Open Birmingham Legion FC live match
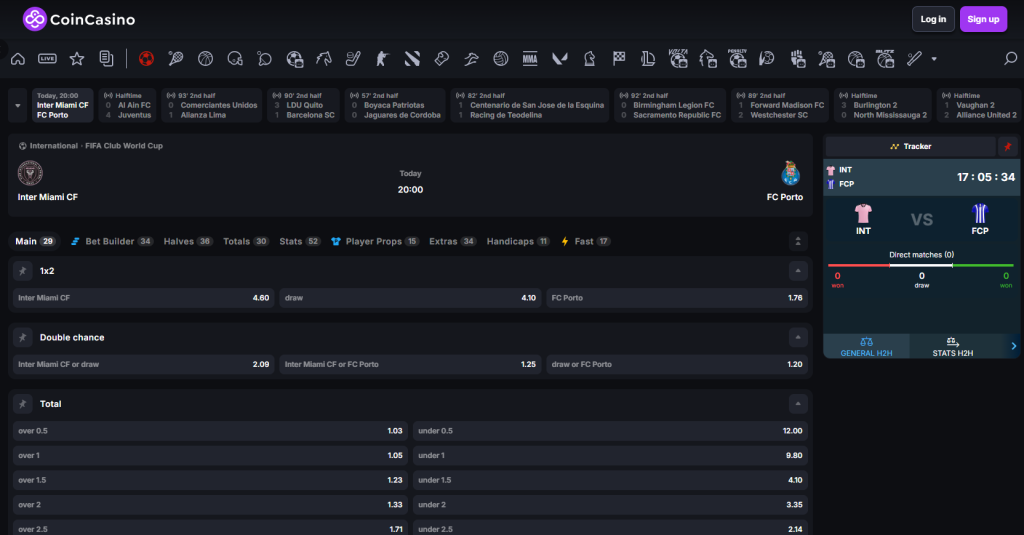Viewport: 1024px width, 535px height. (x=670, y=105)
